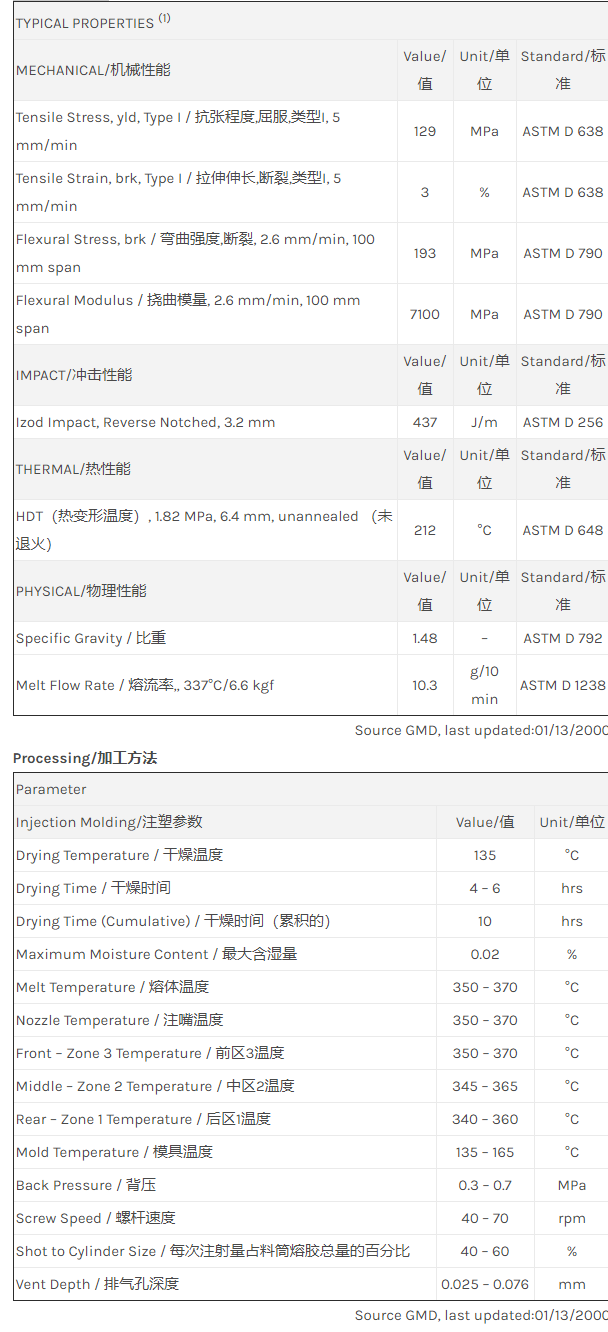Click the Processing/加工方法 heading

(x=85, y=758)
